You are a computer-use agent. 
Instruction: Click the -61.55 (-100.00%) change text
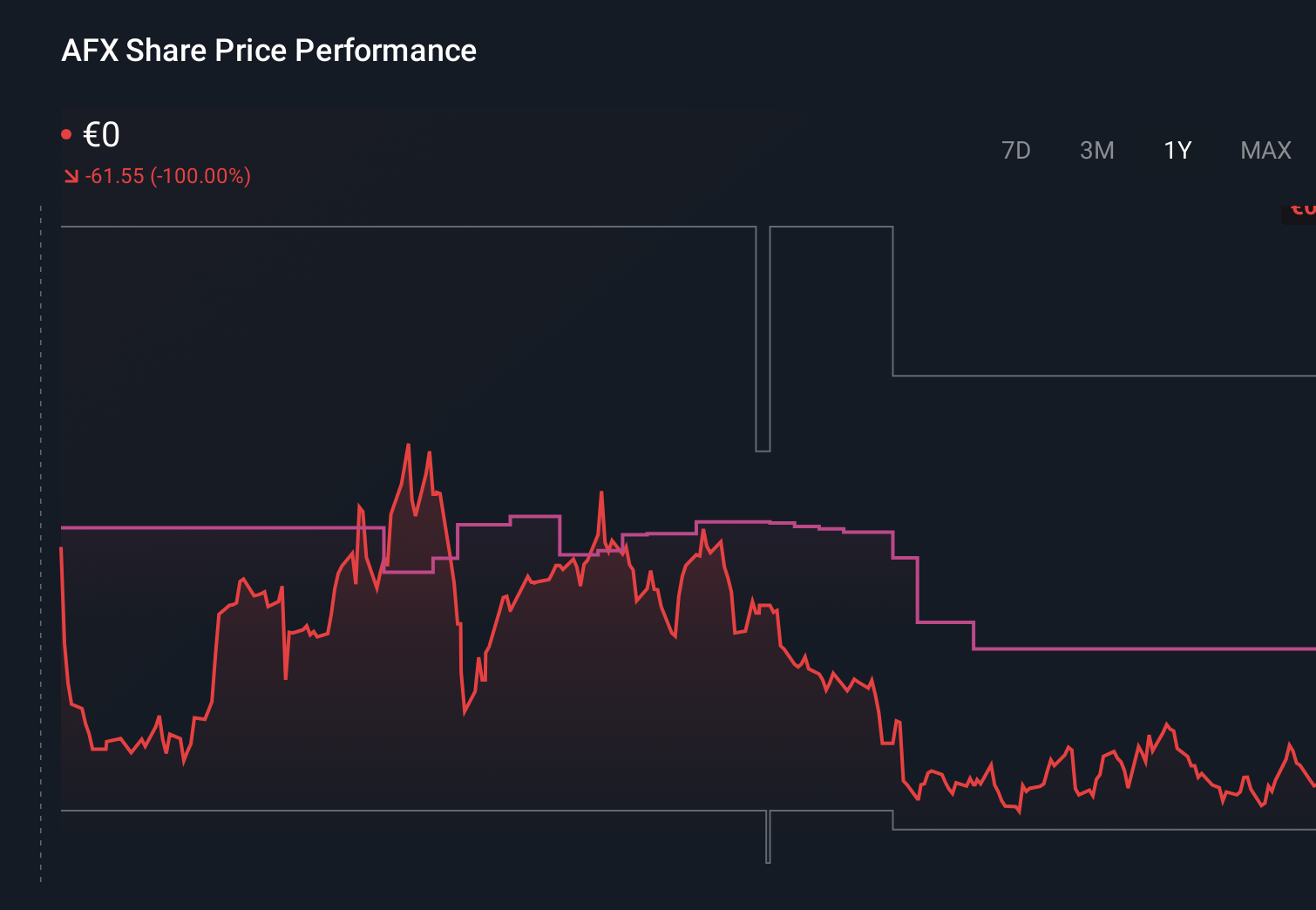[x=168, y=176]
